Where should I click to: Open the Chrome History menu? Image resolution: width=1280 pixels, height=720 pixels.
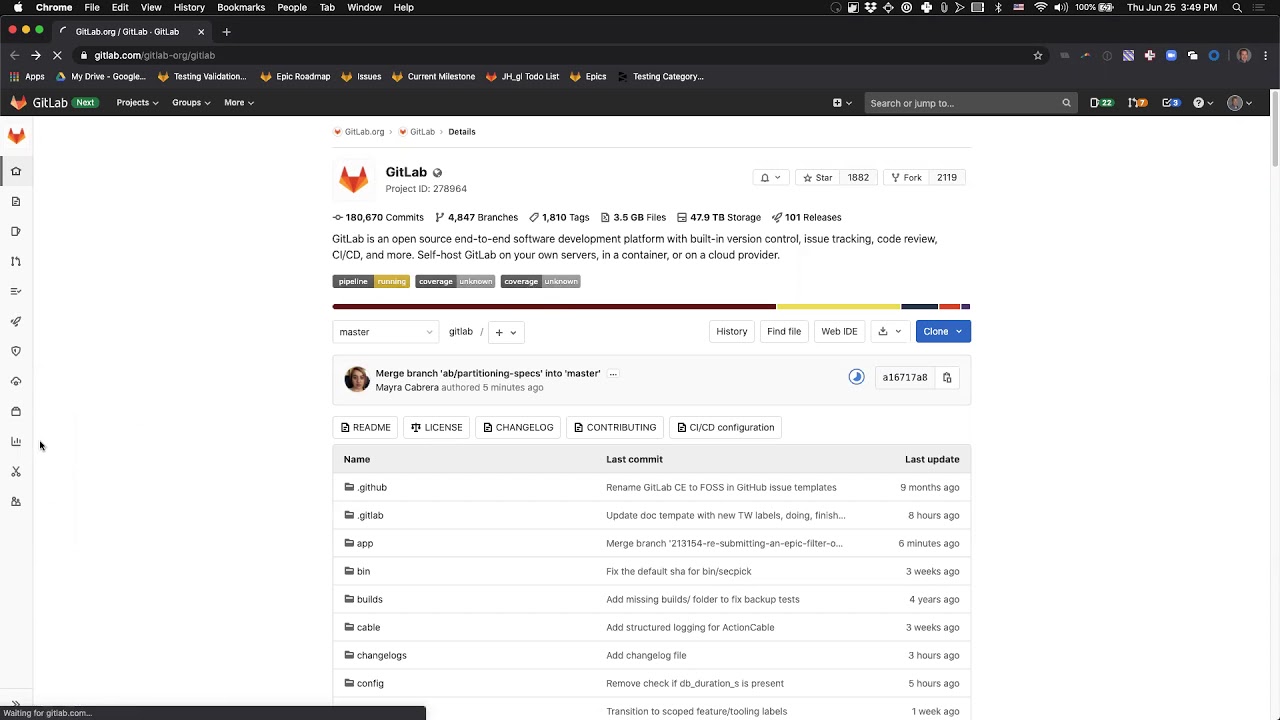[x=189, y=7]
